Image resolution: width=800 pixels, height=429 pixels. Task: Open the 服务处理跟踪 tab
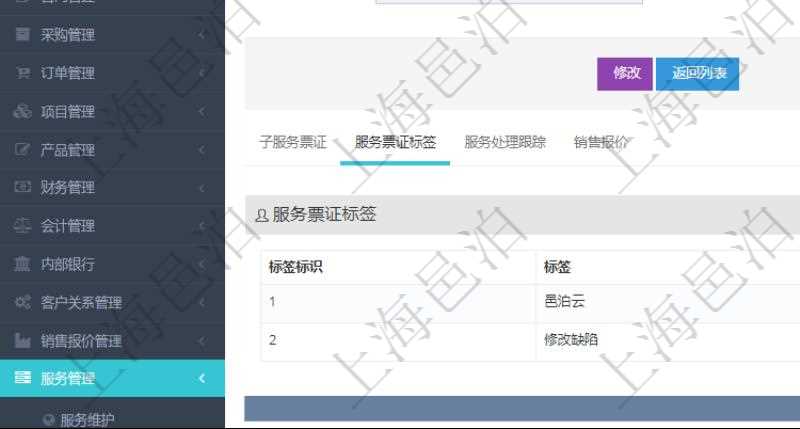(x=505, y=142)
